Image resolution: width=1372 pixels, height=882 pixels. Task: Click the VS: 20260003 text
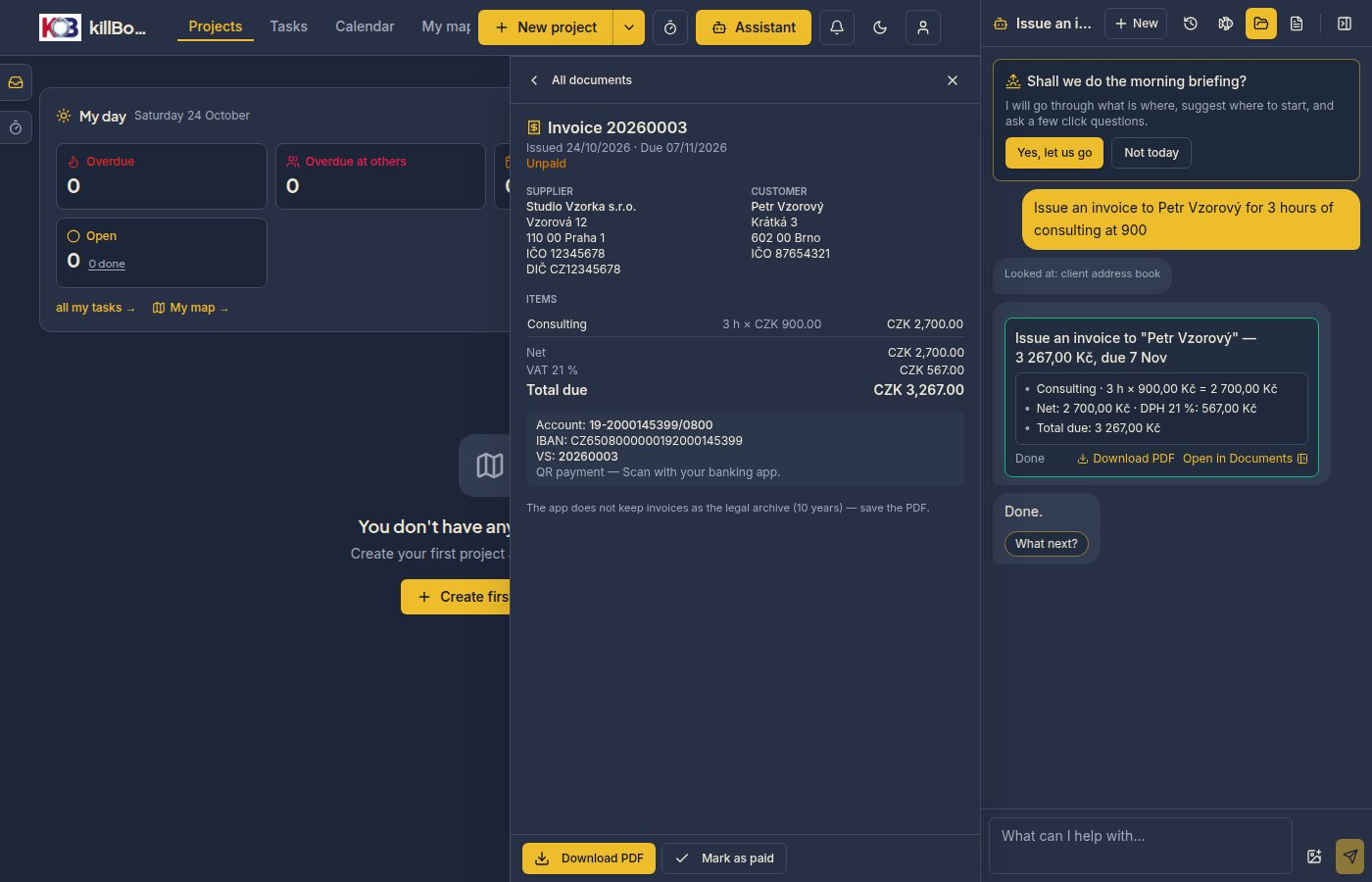pos(577,457)
